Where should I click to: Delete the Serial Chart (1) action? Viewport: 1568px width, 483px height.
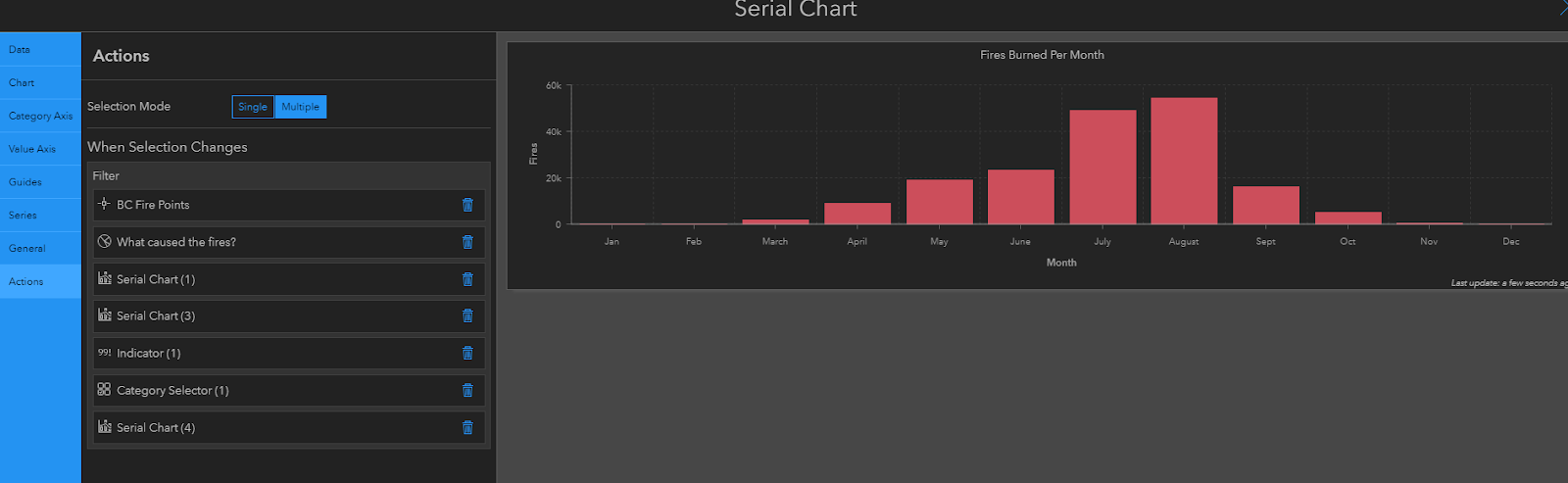[x=467, y=279]
